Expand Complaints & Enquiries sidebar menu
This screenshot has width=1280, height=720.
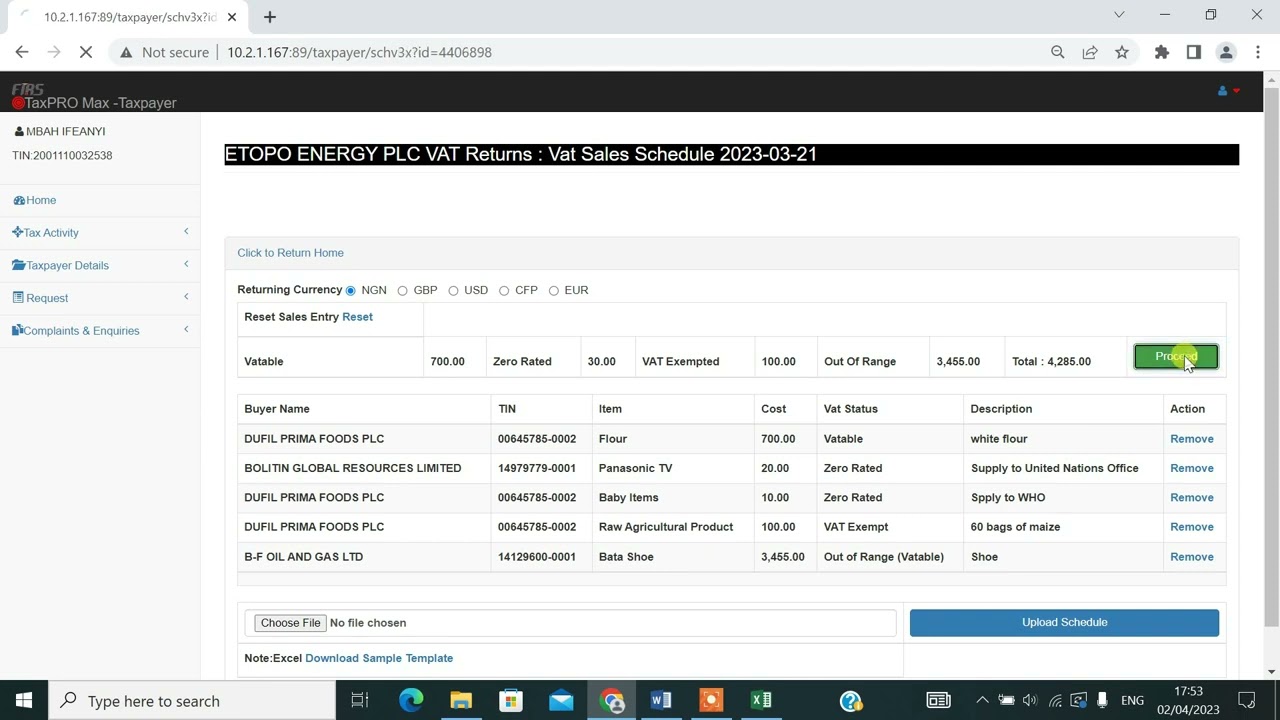[100, 330]
